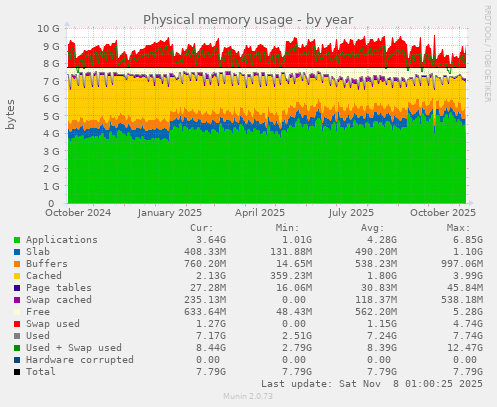
Task: Click the July 2025 axis label
Action: 351,213
